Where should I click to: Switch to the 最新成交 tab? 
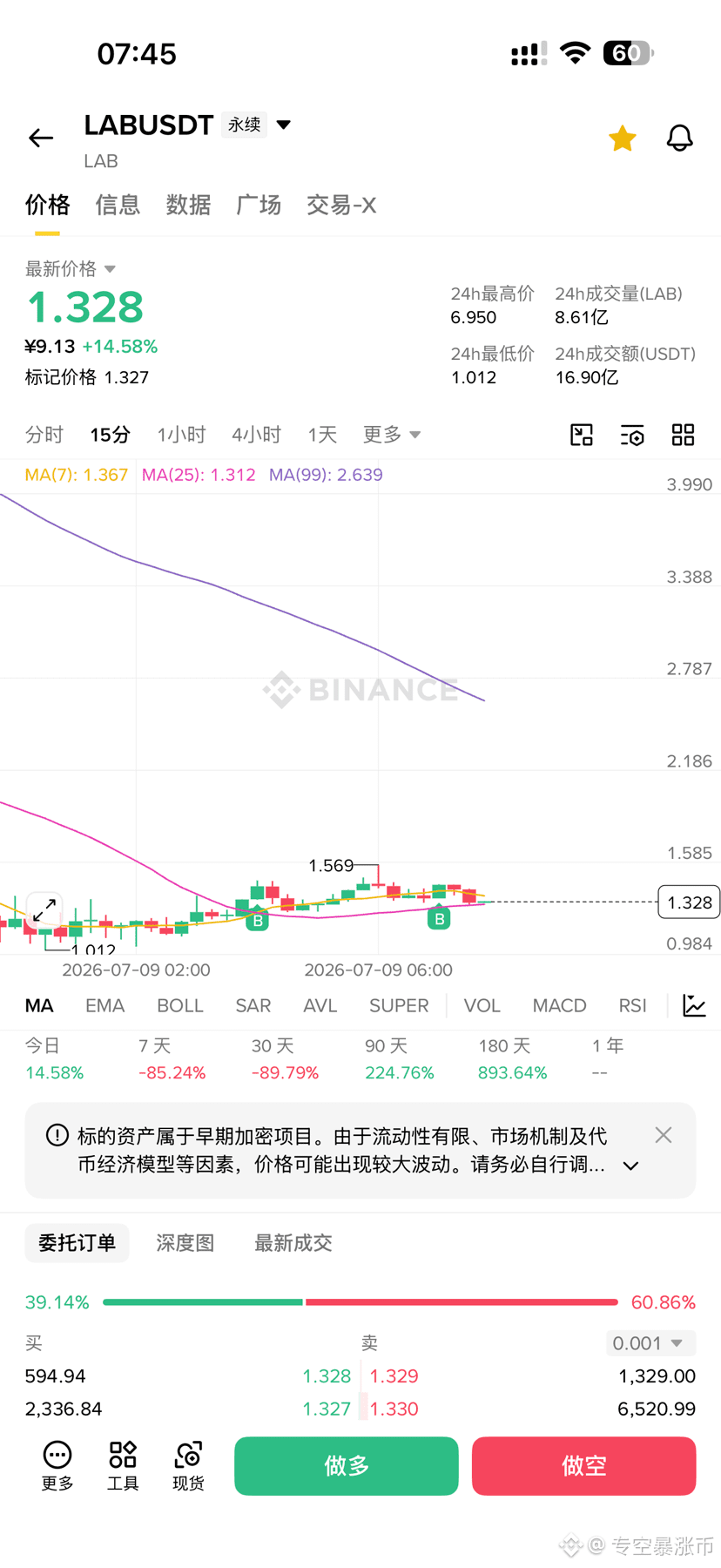coord(293,1243)
